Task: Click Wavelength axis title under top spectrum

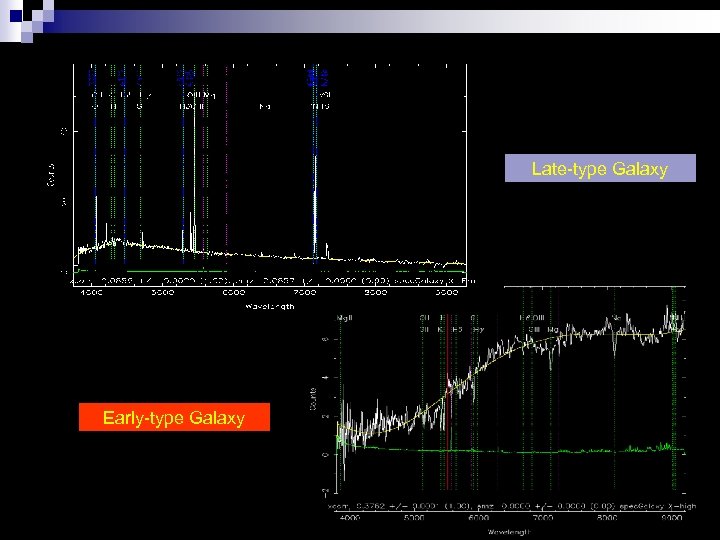Action: tap(270, 306)
